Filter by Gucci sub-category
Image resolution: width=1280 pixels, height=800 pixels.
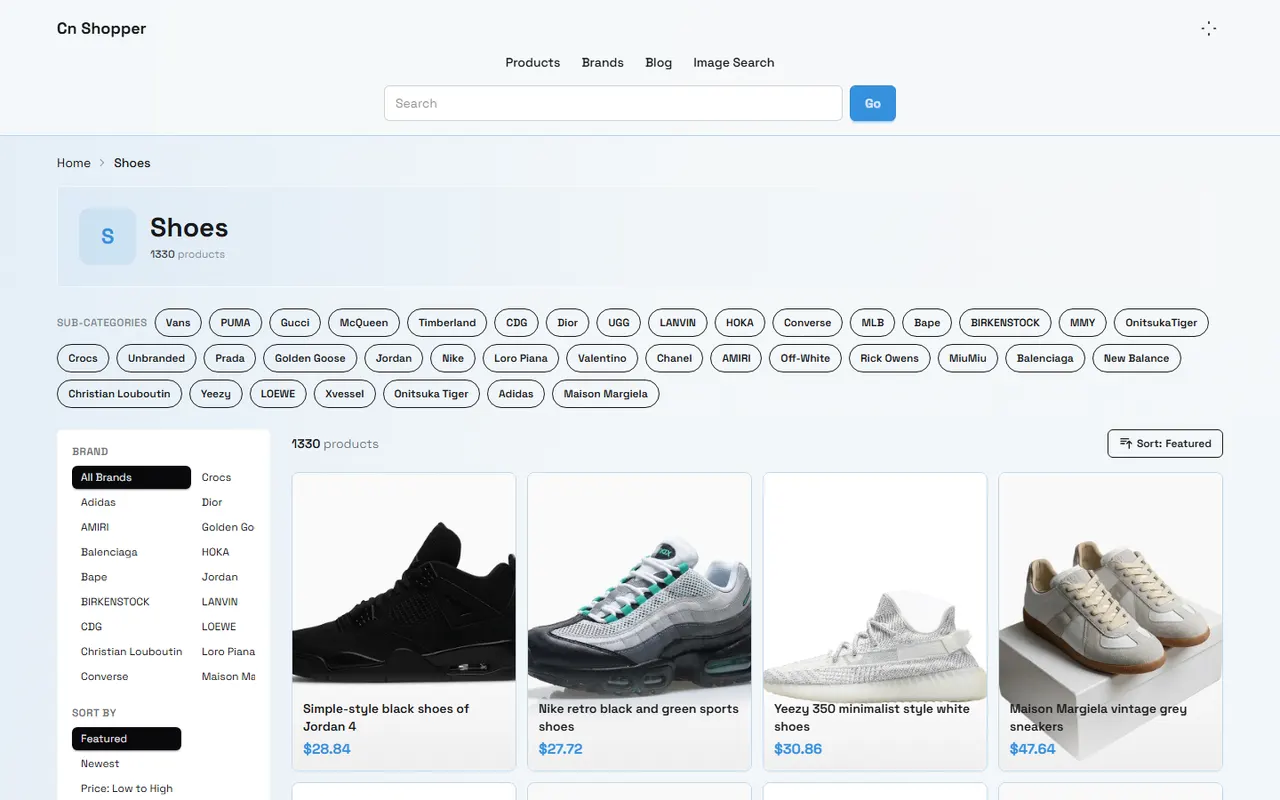pyautogui.click(x=295, y=323)
